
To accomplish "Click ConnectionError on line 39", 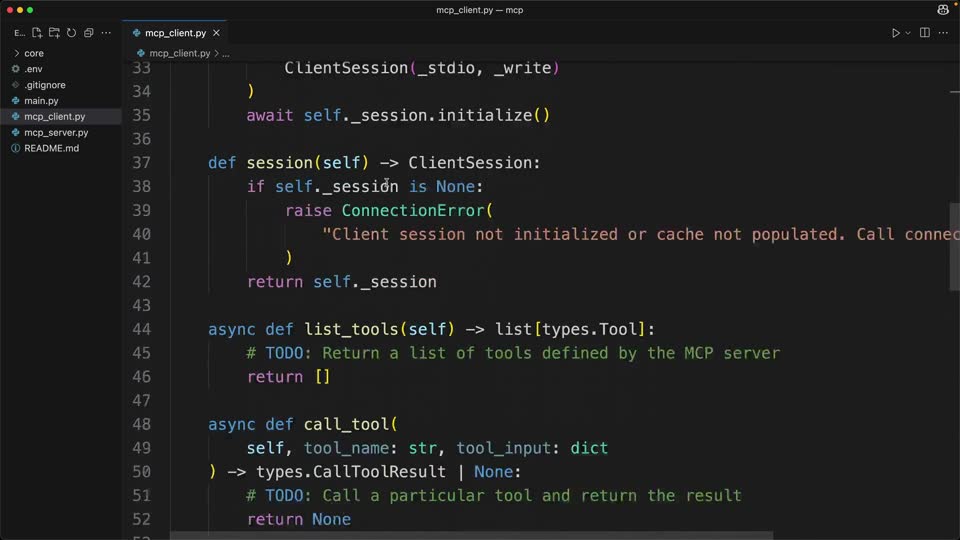I will 413,211.
